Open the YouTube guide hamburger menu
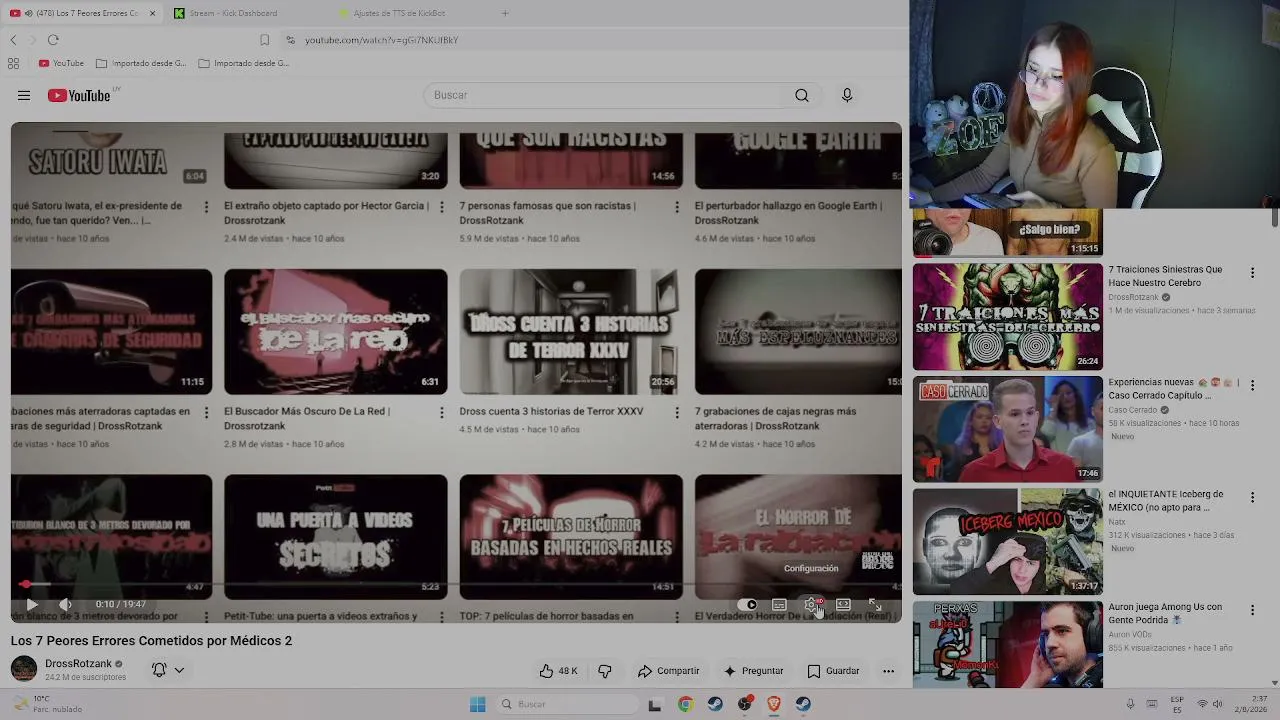Viewport: 1280px width, 720px height. [24, 95]
